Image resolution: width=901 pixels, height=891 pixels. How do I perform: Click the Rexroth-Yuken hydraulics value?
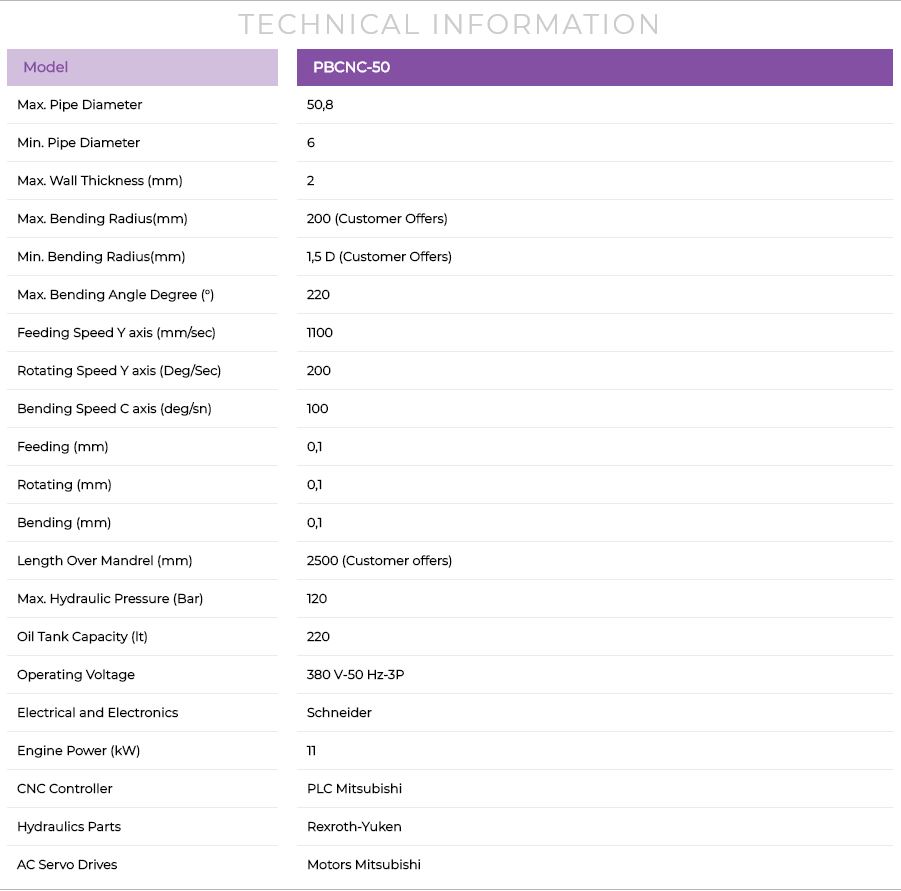pos(354,826)
